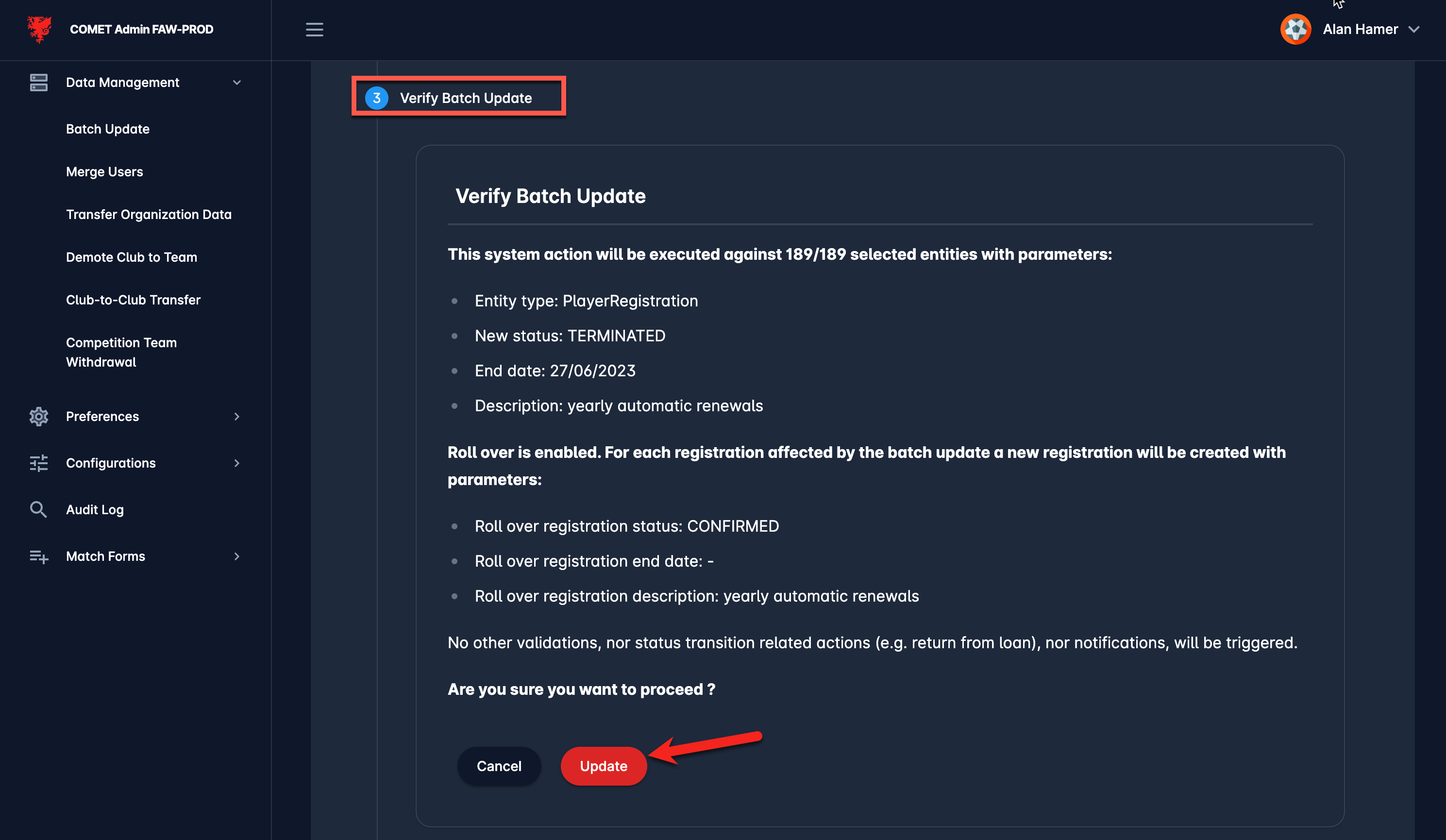This screenshot has height=840, width=1446.
Task: Open the Alan Hamer user dropdown arrow
Action: pos(1414,29)
